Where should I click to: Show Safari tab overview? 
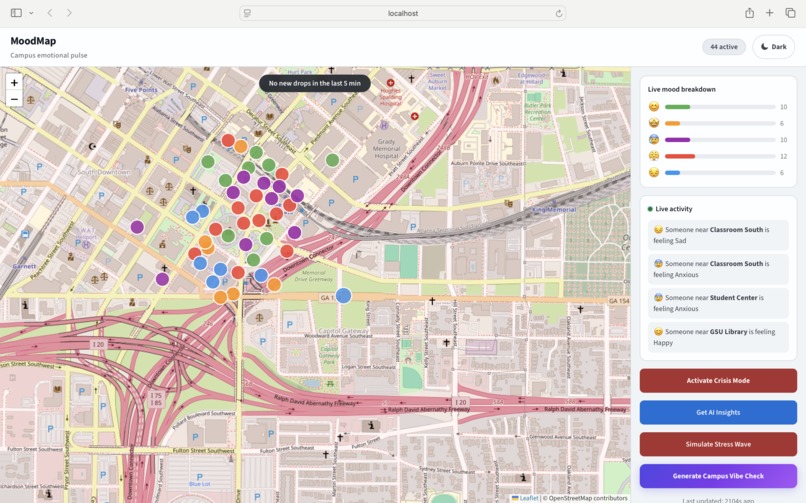point(791,13)
